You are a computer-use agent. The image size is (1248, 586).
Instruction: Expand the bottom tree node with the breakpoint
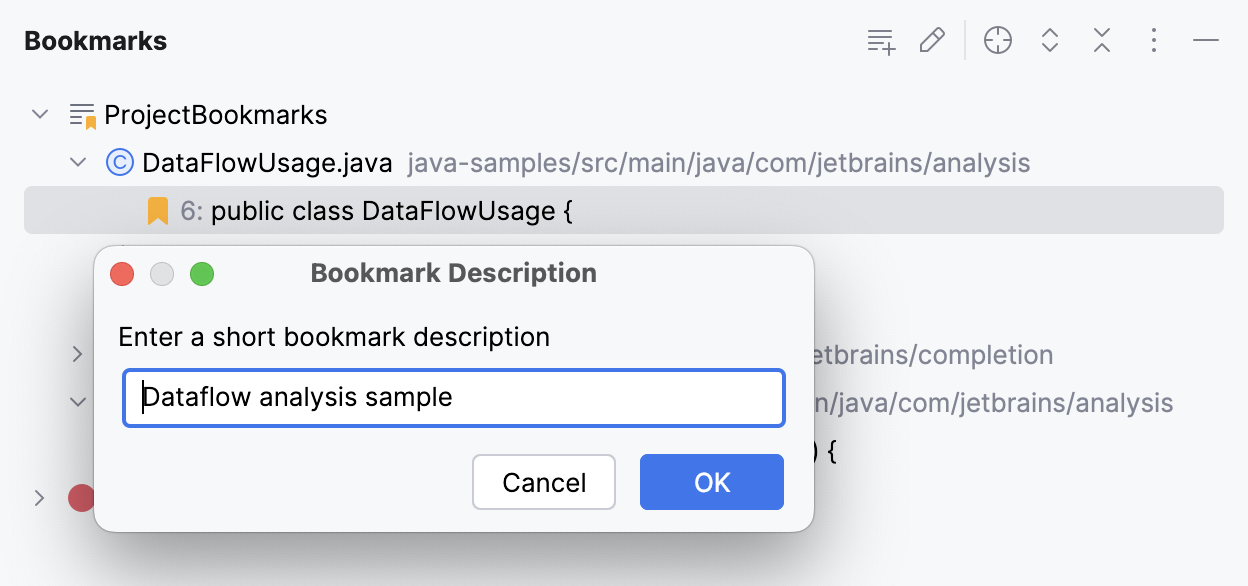click(40, 497)
